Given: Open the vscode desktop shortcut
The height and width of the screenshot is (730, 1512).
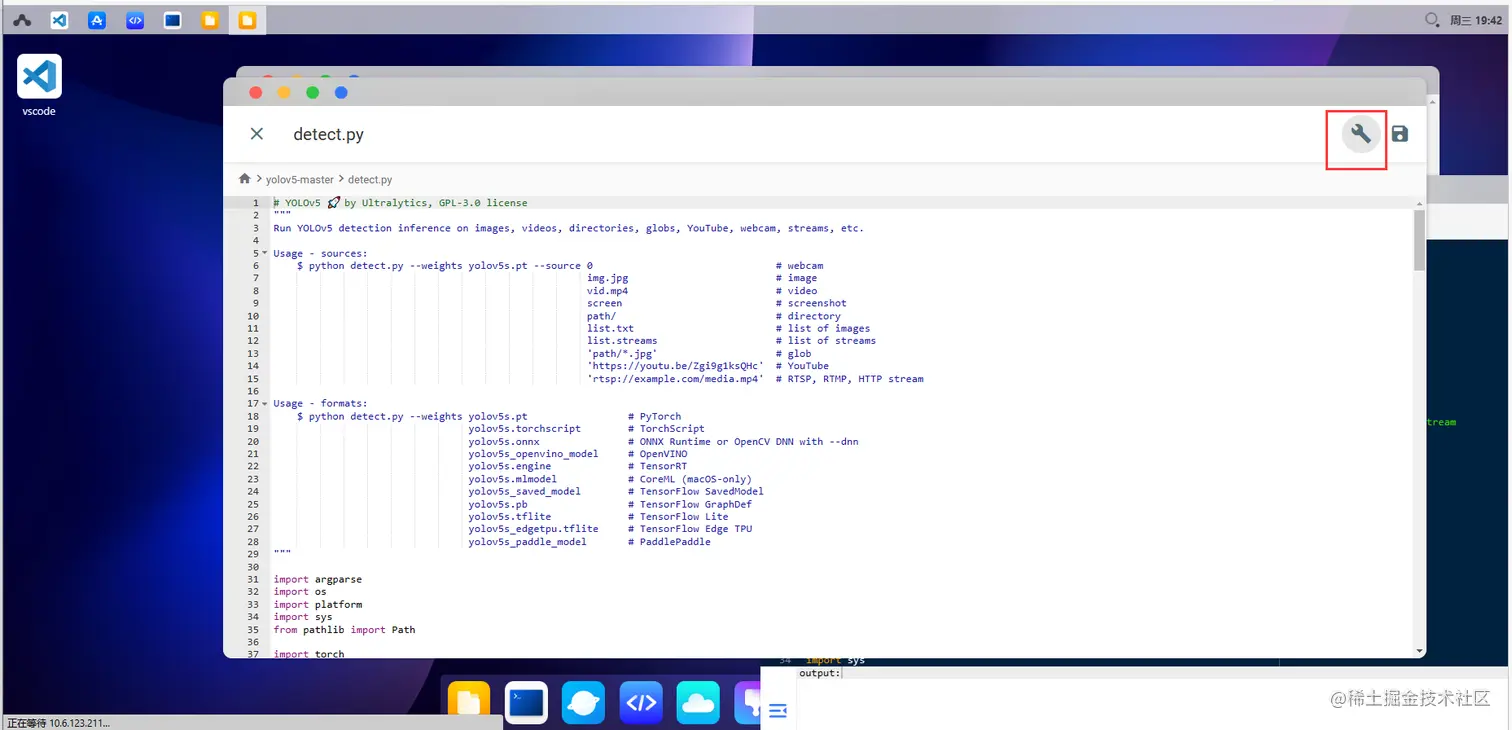Looking at the screenshot, I should click(39, 86).
